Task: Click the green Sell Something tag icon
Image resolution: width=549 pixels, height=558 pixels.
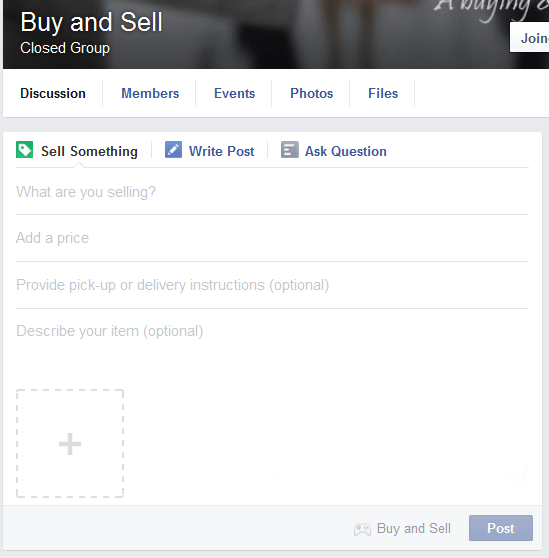Action: (25, 149)
